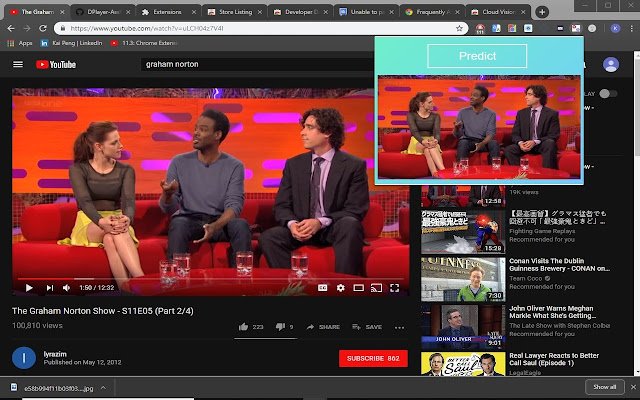Open the Team Coco channel name
The image size is (640, 400).
click(x=526, y=278)
